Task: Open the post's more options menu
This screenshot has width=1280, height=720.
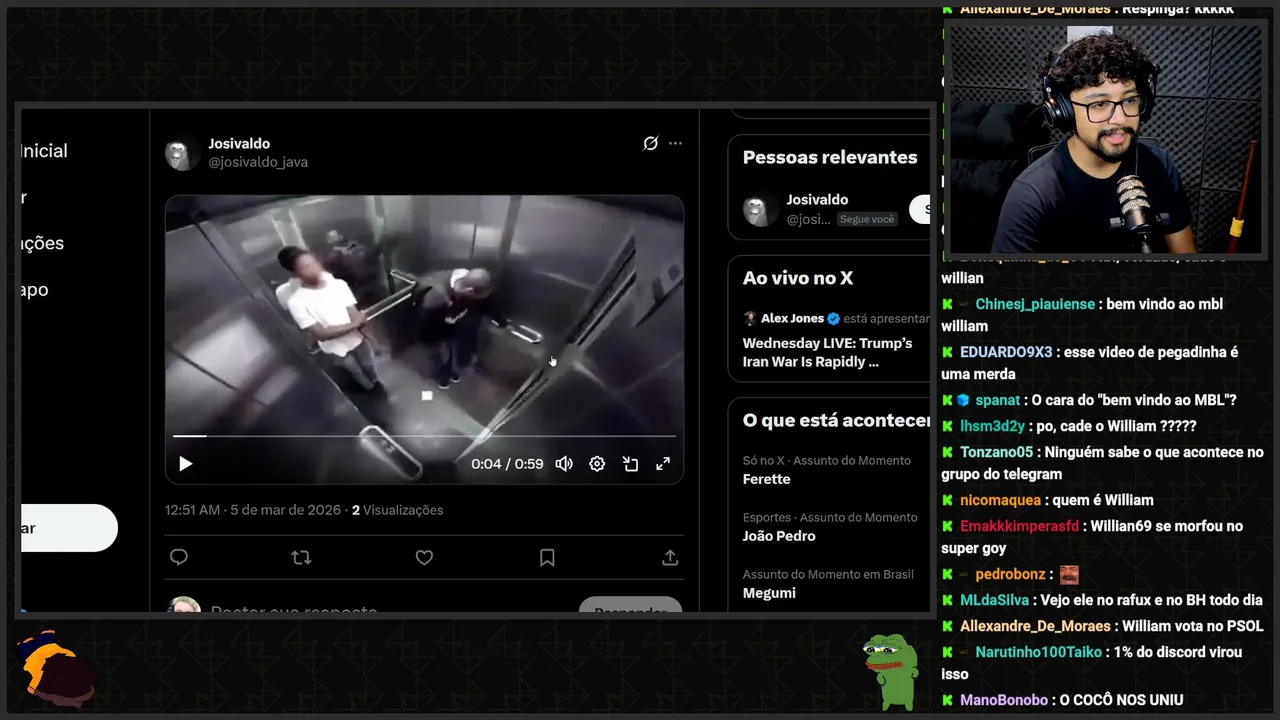Action: click(x=676, y=144)
